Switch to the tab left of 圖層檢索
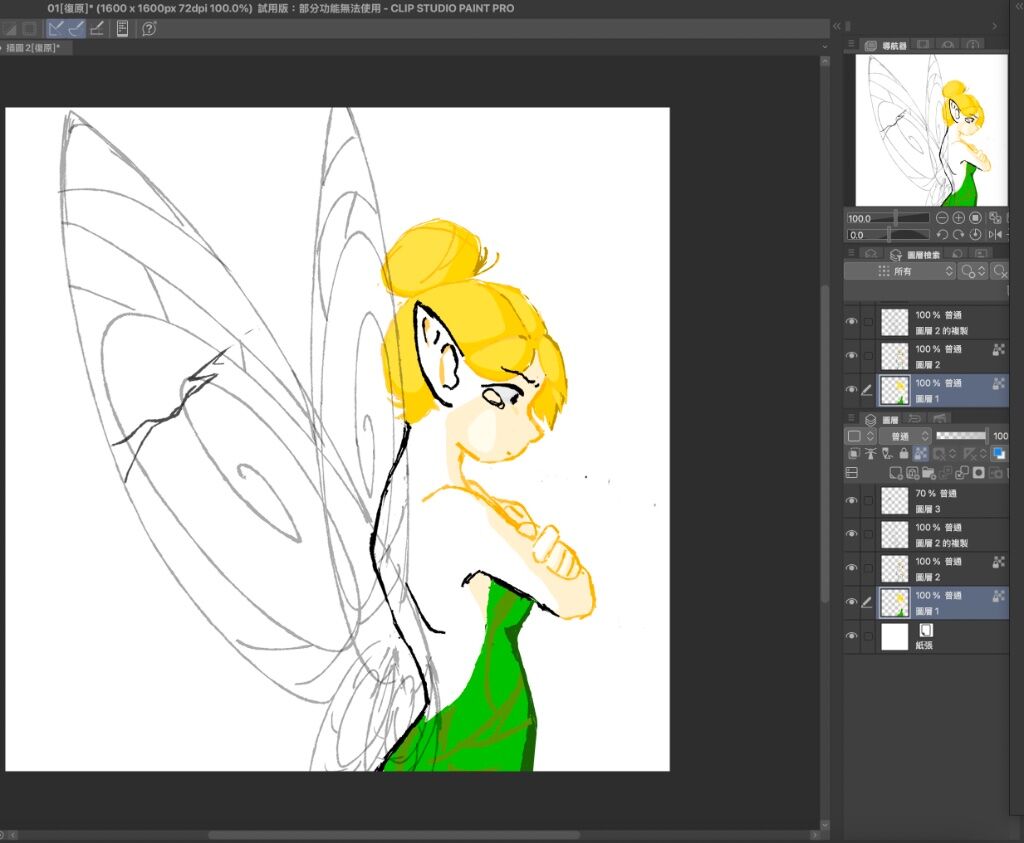Screen dimensions: 1024x843 pyautogui.click(x=871, y=254)
